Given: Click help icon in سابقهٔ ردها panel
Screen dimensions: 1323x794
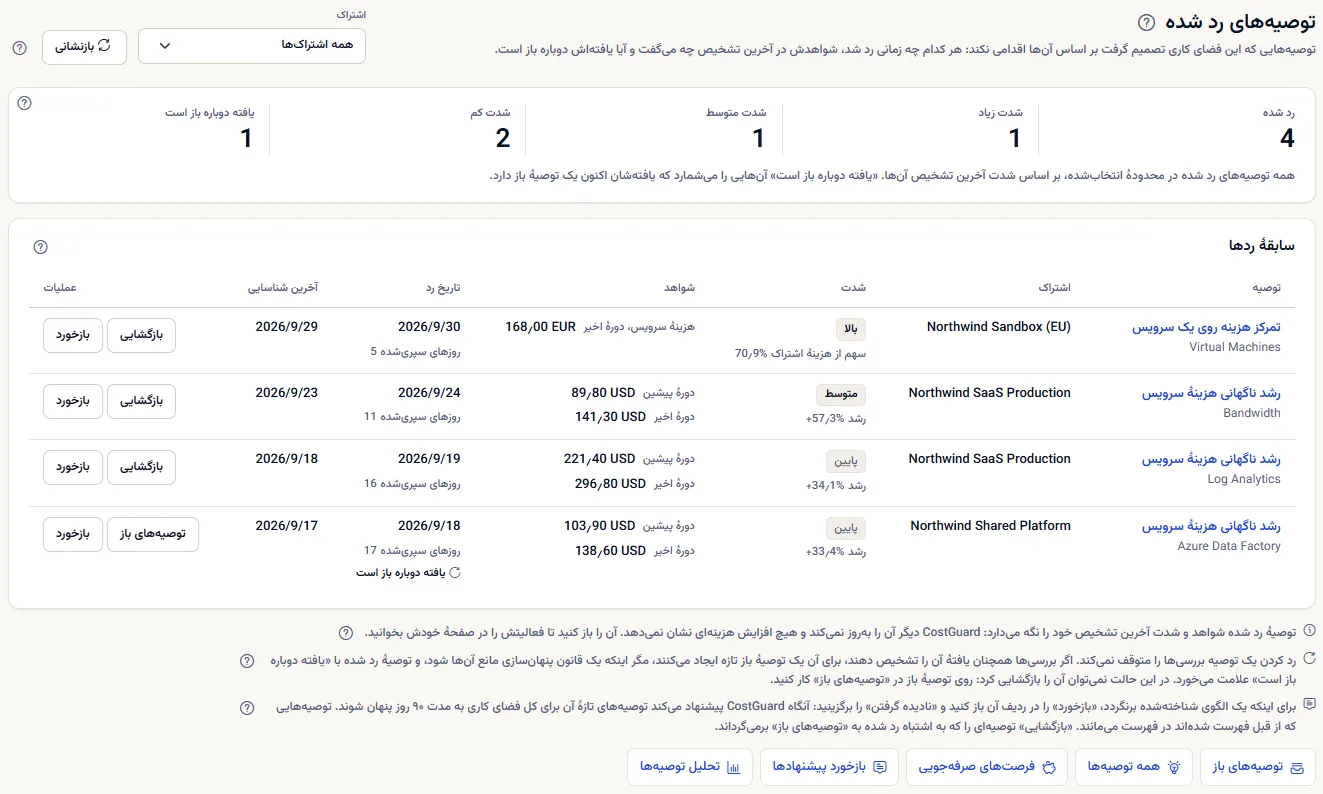Looking at the screenshot, I should (x=40, y=247).
